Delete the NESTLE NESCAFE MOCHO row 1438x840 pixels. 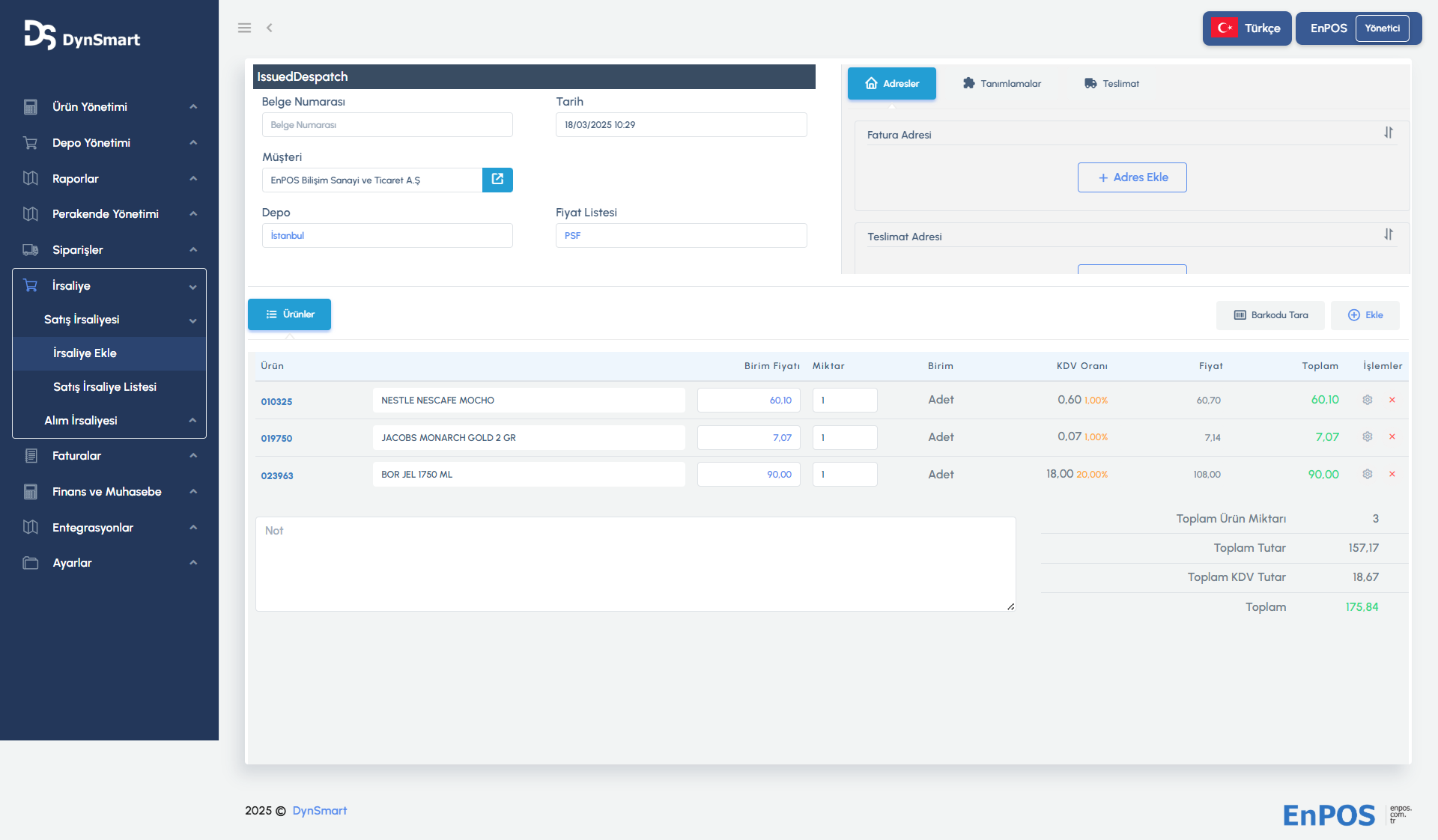coord(1392,400)
